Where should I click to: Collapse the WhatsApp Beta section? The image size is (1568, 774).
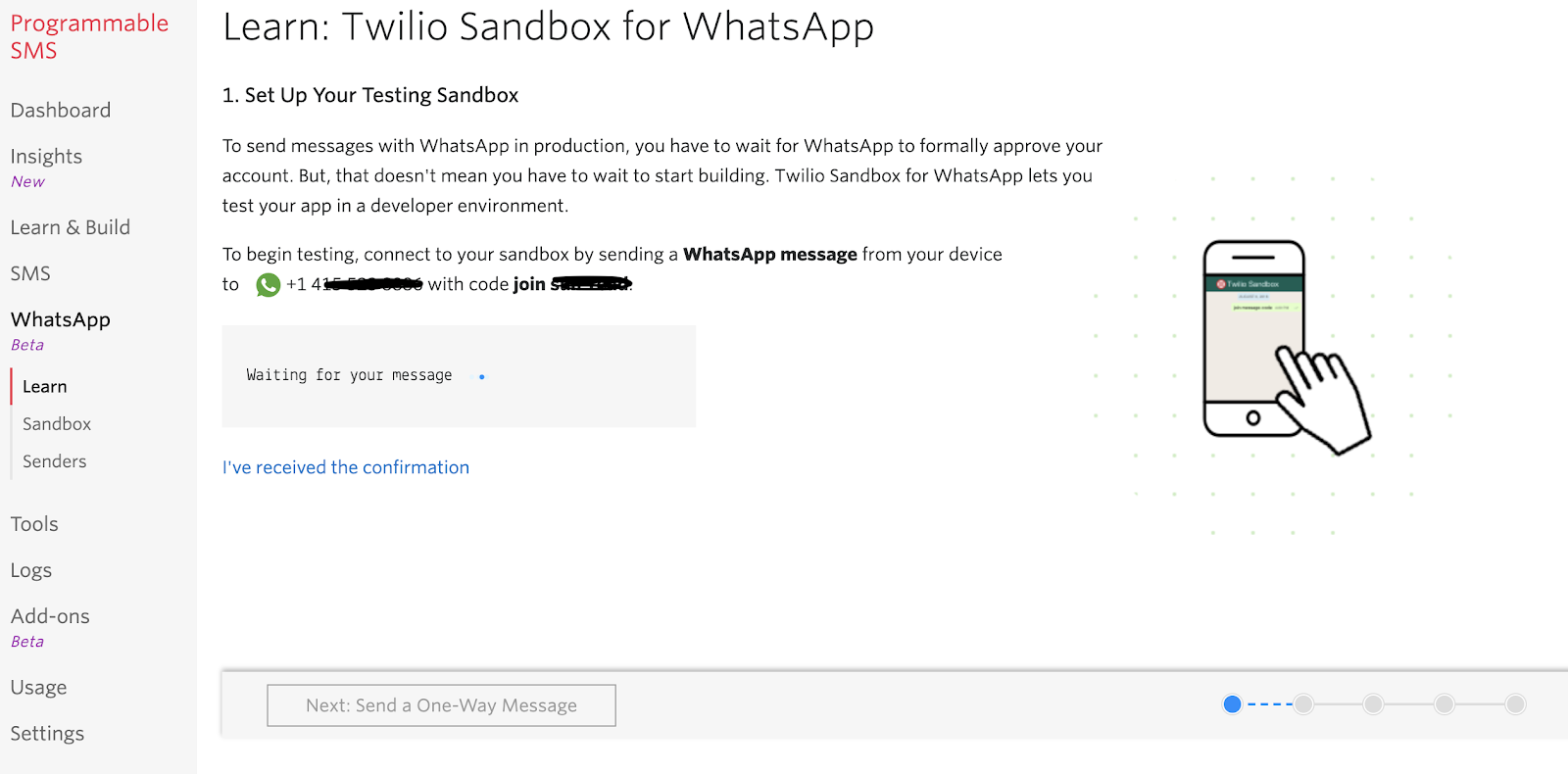[x=61, y=320]
